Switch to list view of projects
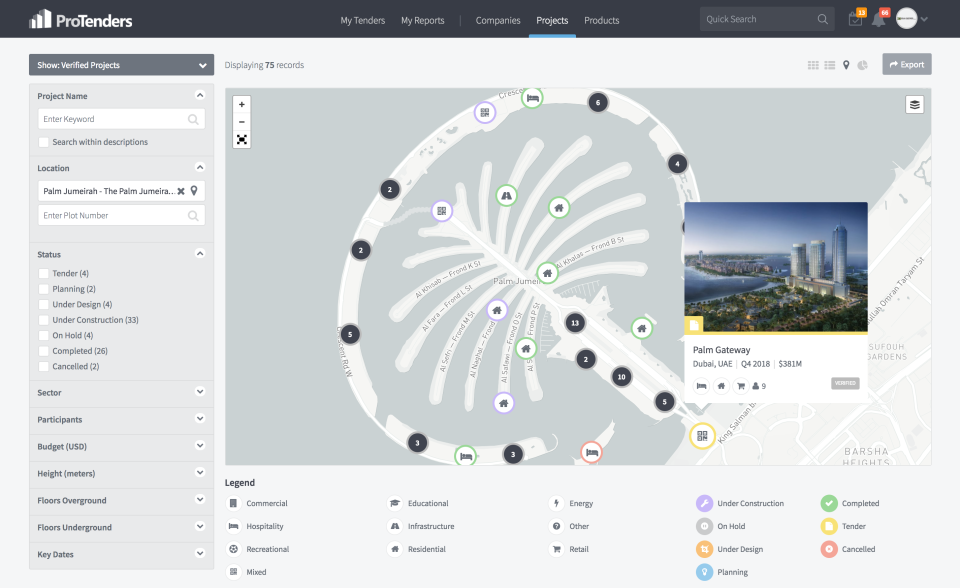 (x=830, y=64)
